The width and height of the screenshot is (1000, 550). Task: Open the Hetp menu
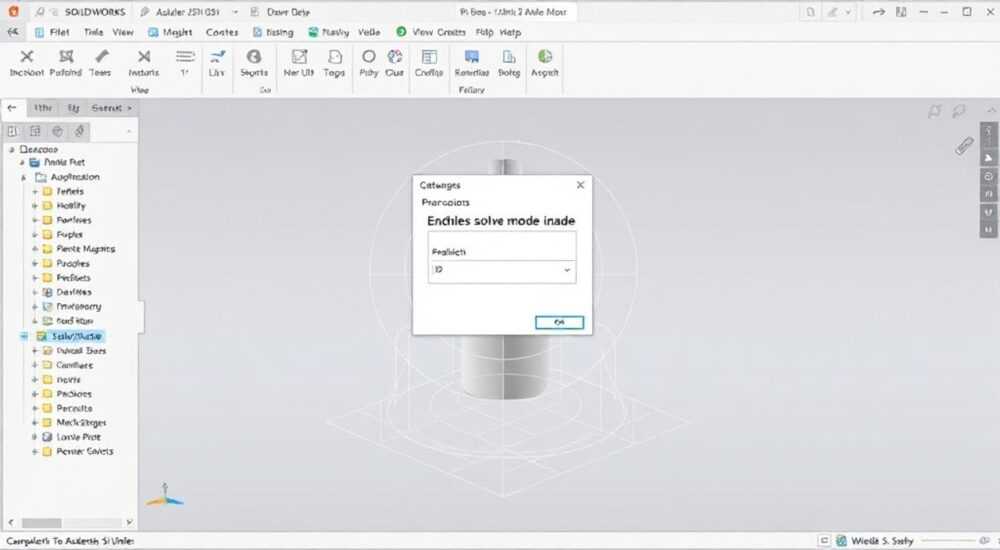(510, 32)
